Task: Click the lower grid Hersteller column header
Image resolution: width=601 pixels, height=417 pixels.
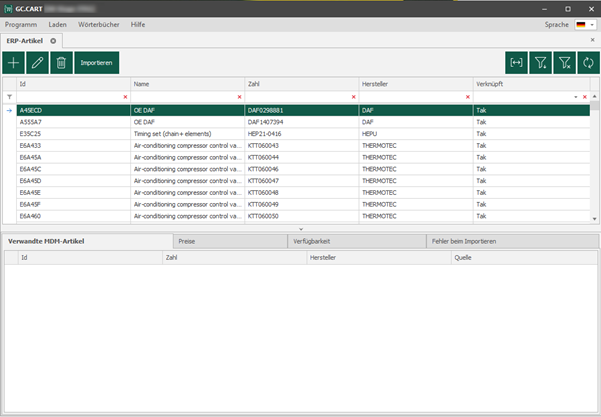Action: (x=379, y=258)
